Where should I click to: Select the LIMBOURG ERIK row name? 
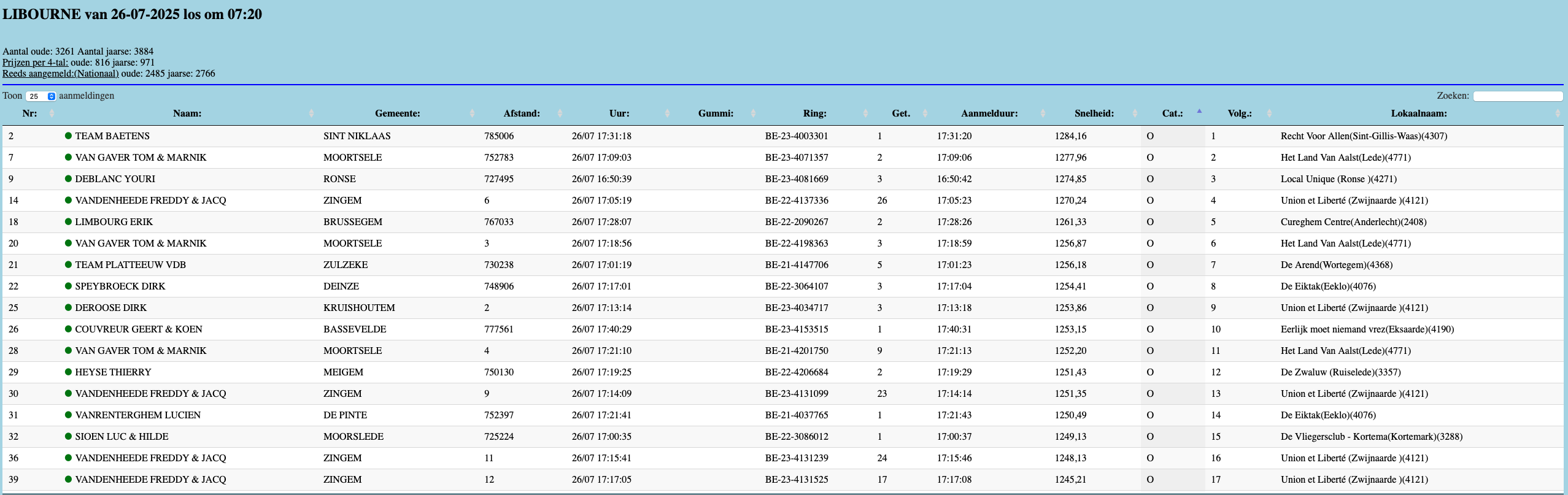coord(114,222)
